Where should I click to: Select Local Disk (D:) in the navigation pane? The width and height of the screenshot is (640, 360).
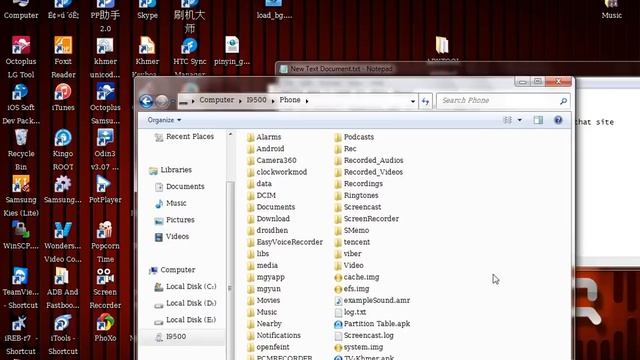pos(185,303)
